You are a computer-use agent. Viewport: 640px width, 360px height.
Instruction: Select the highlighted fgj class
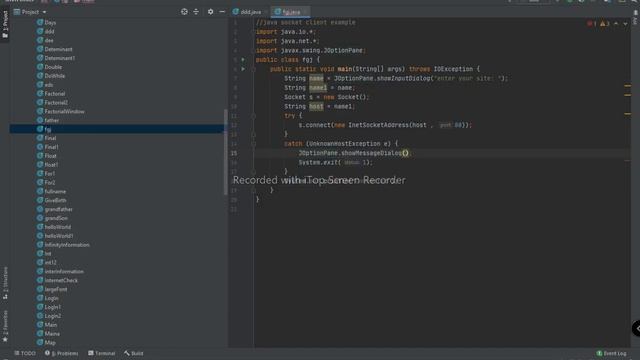pos(117,129)
